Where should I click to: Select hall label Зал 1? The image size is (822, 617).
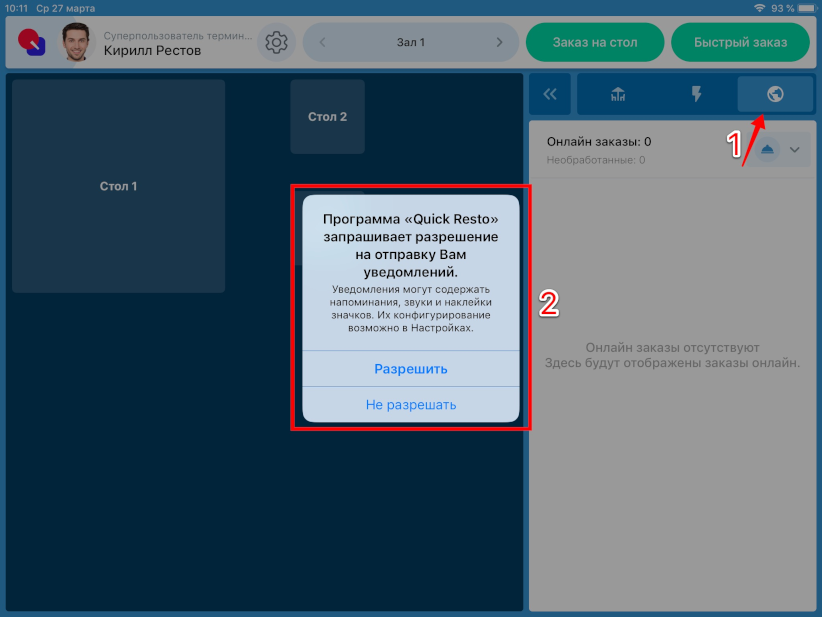point(410,42)
